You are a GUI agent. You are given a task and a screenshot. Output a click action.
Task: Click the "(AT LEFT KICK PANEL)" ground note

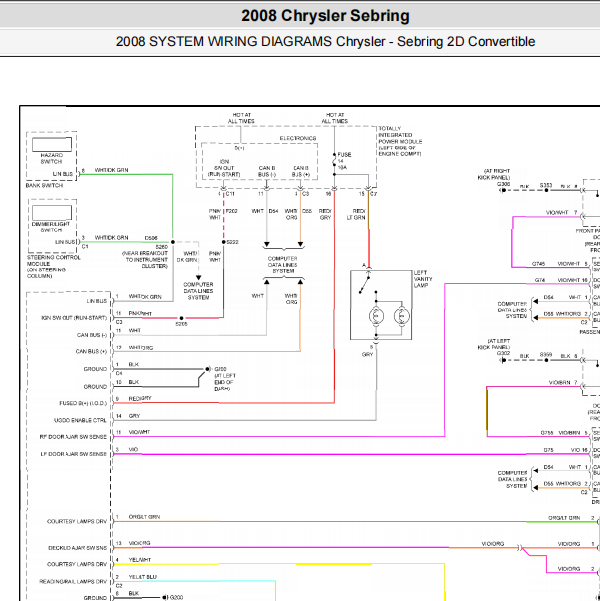[494, 344]
